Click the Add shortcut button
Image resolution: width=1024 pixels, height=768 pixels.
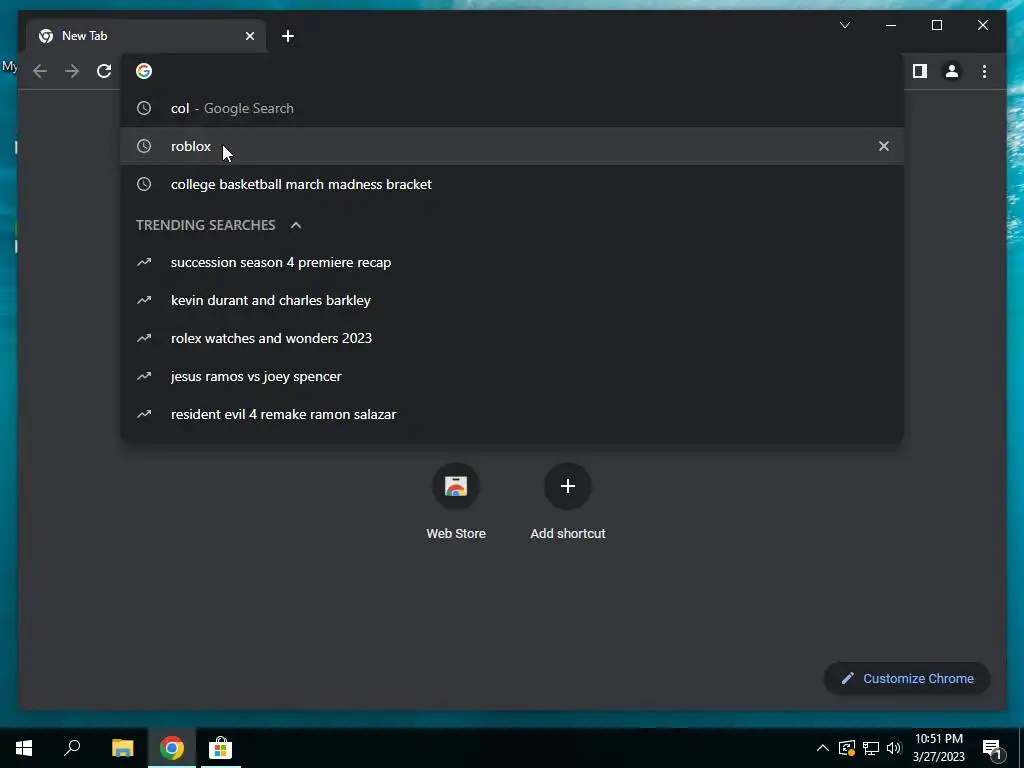pos(568,502)
